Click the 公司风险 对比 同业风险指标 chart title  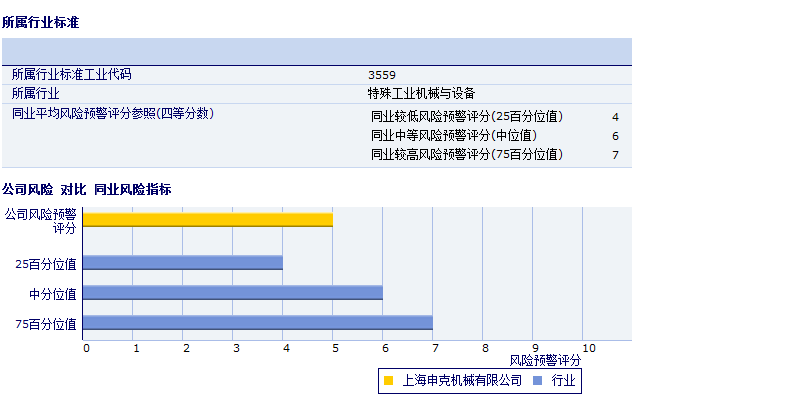click(x=86, y=189)
